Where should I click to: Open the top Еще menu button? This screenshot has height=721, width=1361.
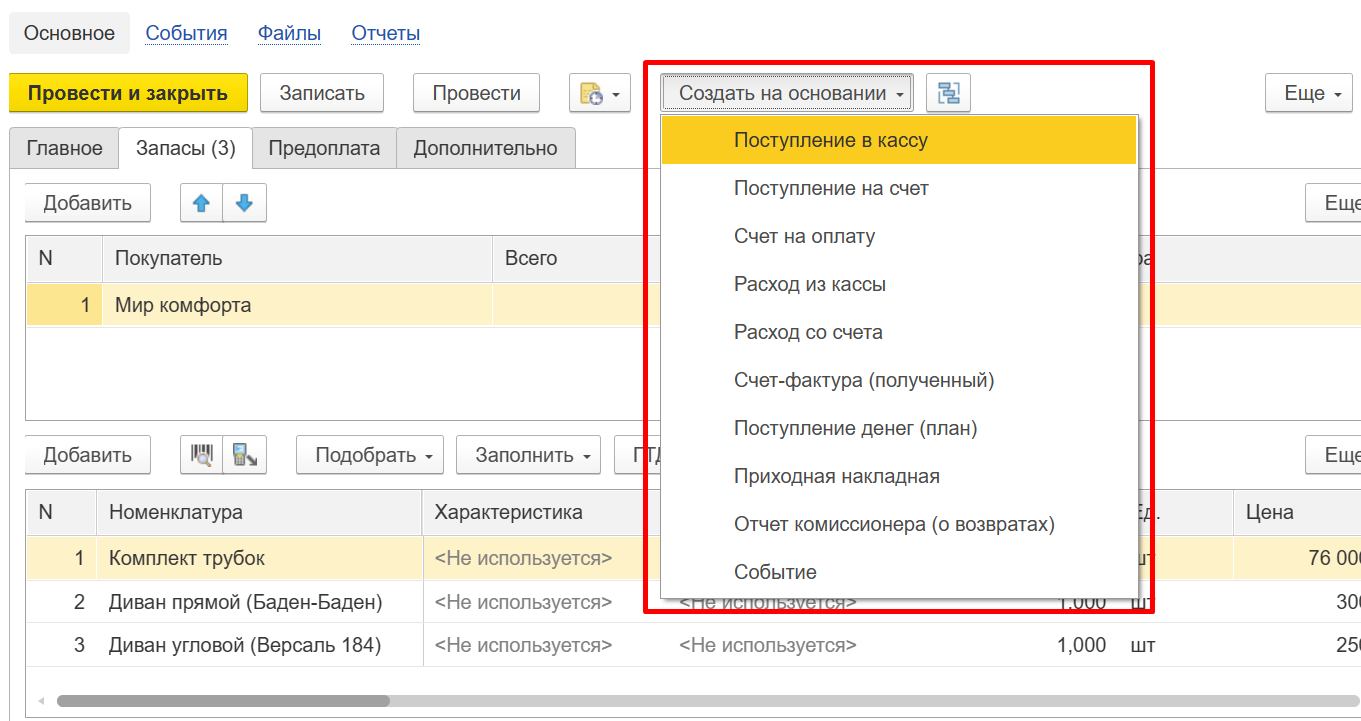[x=1312, y=94]
